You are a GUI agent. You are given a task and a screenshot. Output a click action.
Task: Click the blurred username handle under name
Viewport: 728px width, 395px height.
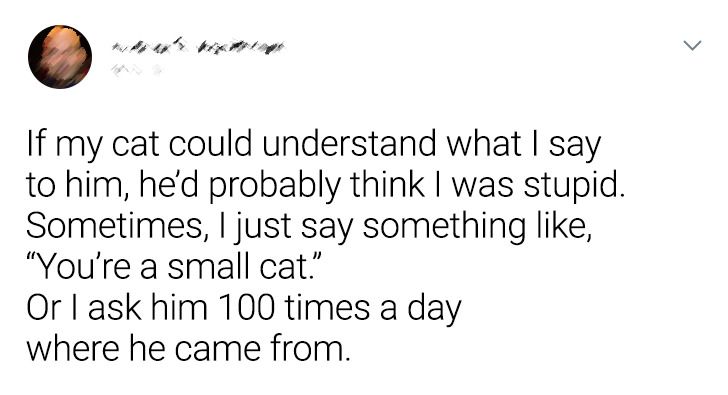tap(136, 70)
